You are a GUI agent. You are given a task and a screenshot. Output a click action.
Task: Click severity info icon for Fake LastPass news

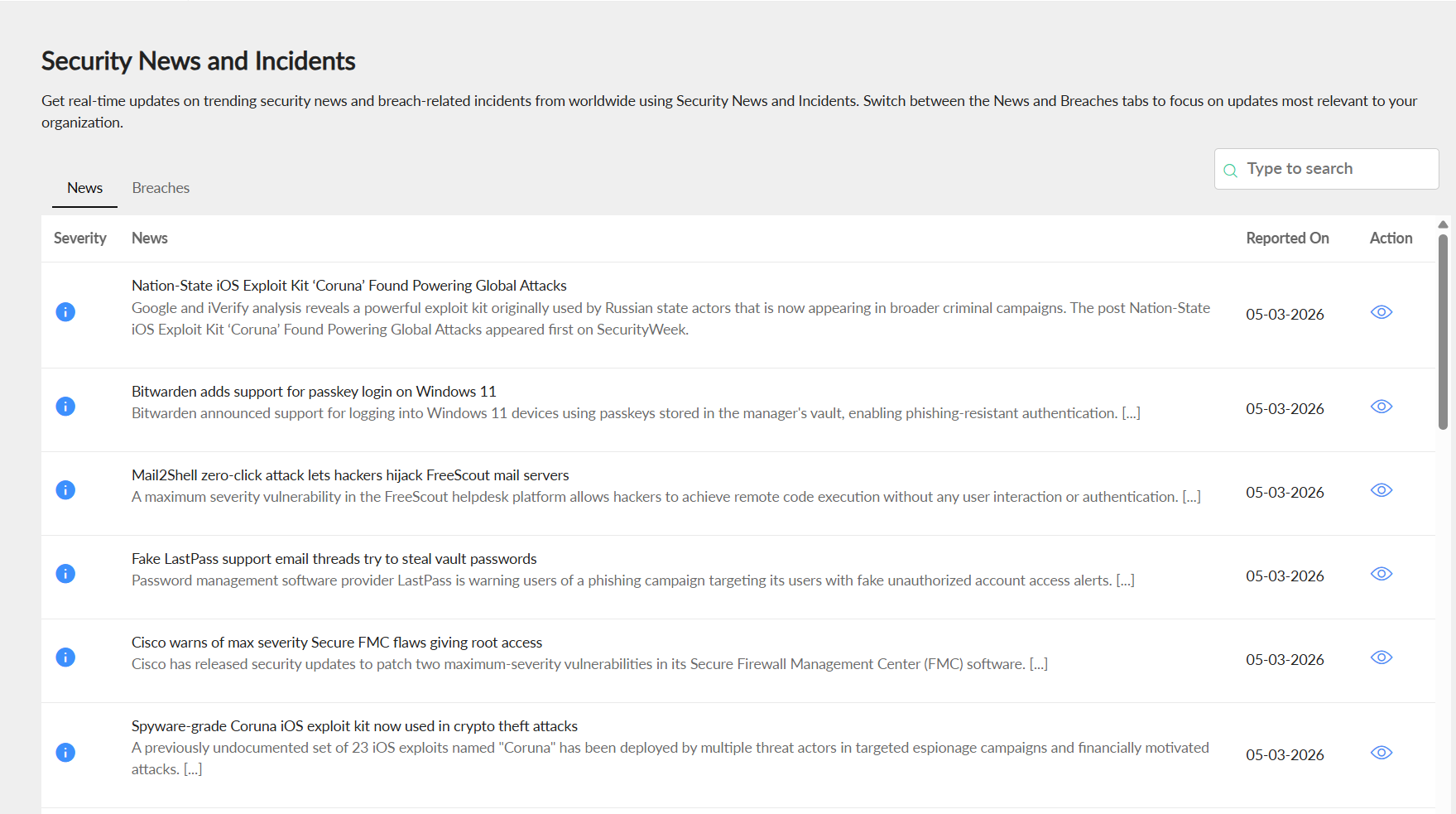[x=65, y=574]
